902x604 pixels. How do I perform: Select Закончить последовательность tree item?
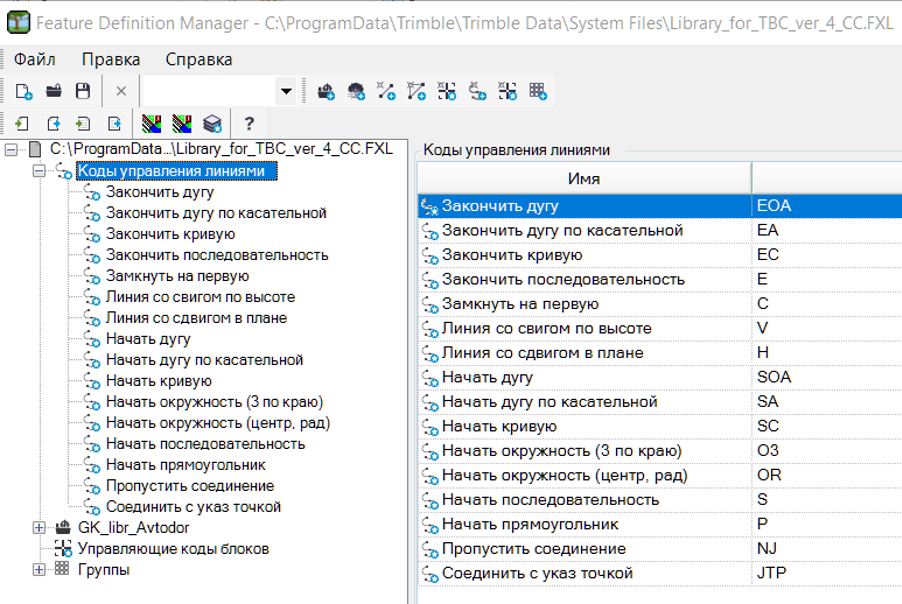pos(217,255)
